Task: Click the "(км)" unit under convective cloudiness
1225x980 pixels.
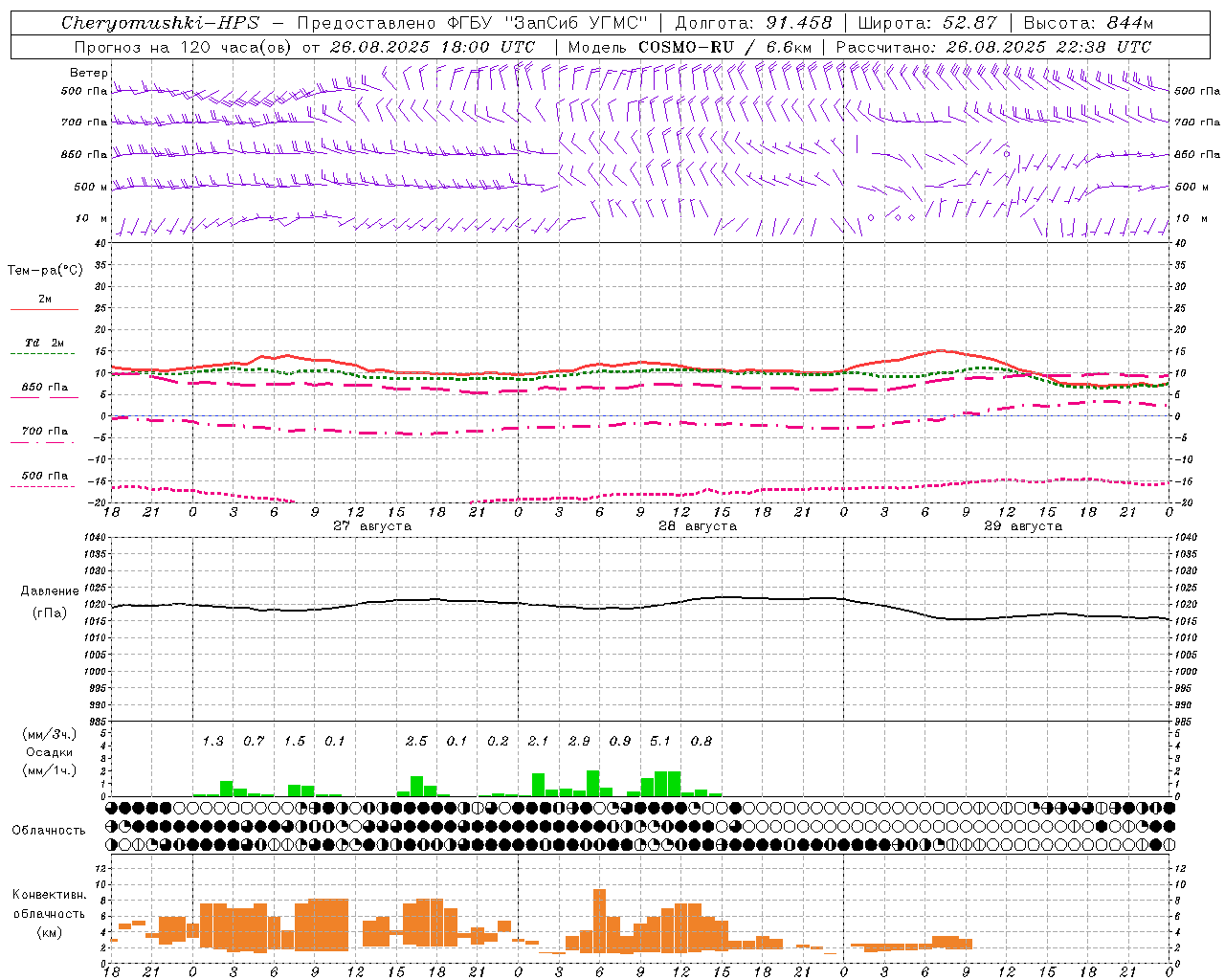Action: 50,932
